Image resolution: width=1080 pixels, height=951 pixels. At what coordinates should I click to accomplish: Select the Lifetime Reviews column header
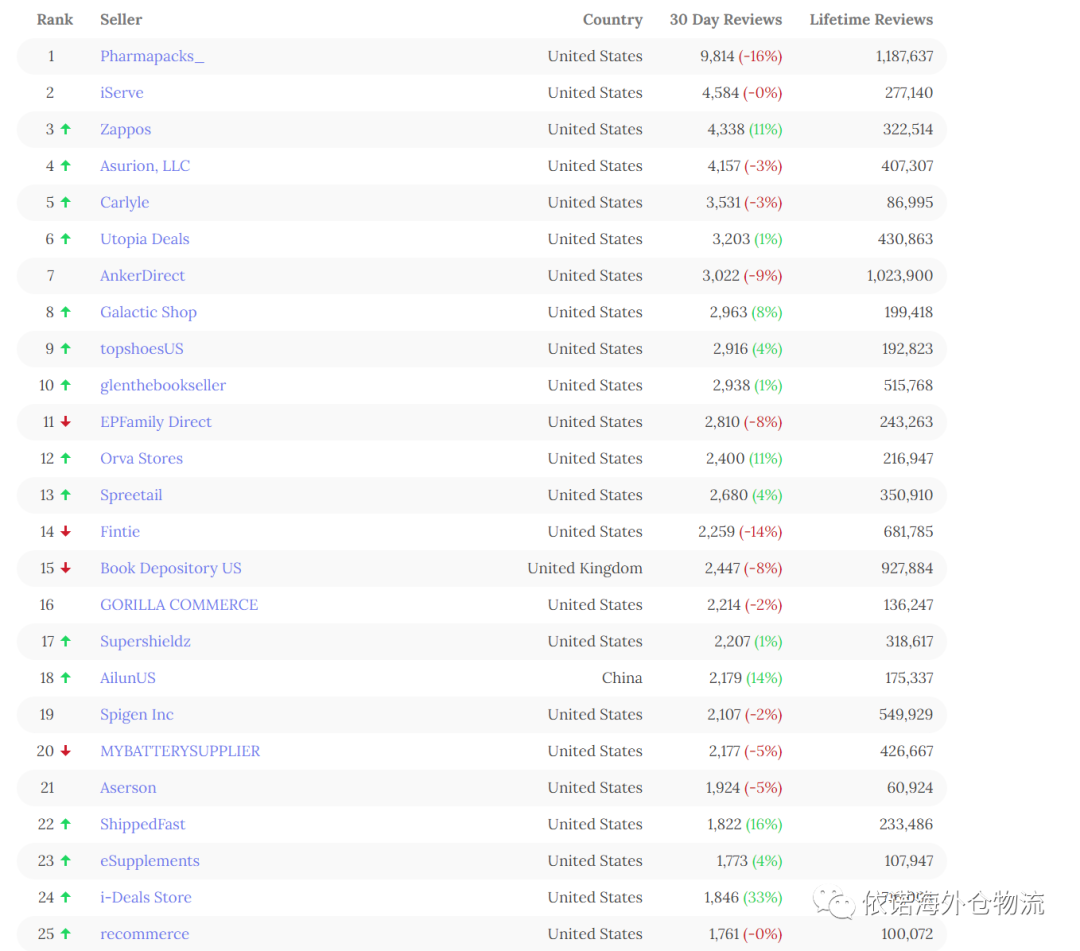(x=871, y=19)
